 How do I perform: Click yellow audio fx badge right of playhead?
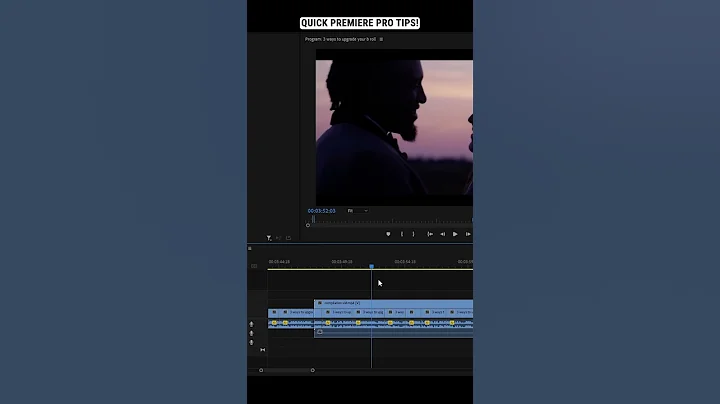390,323
